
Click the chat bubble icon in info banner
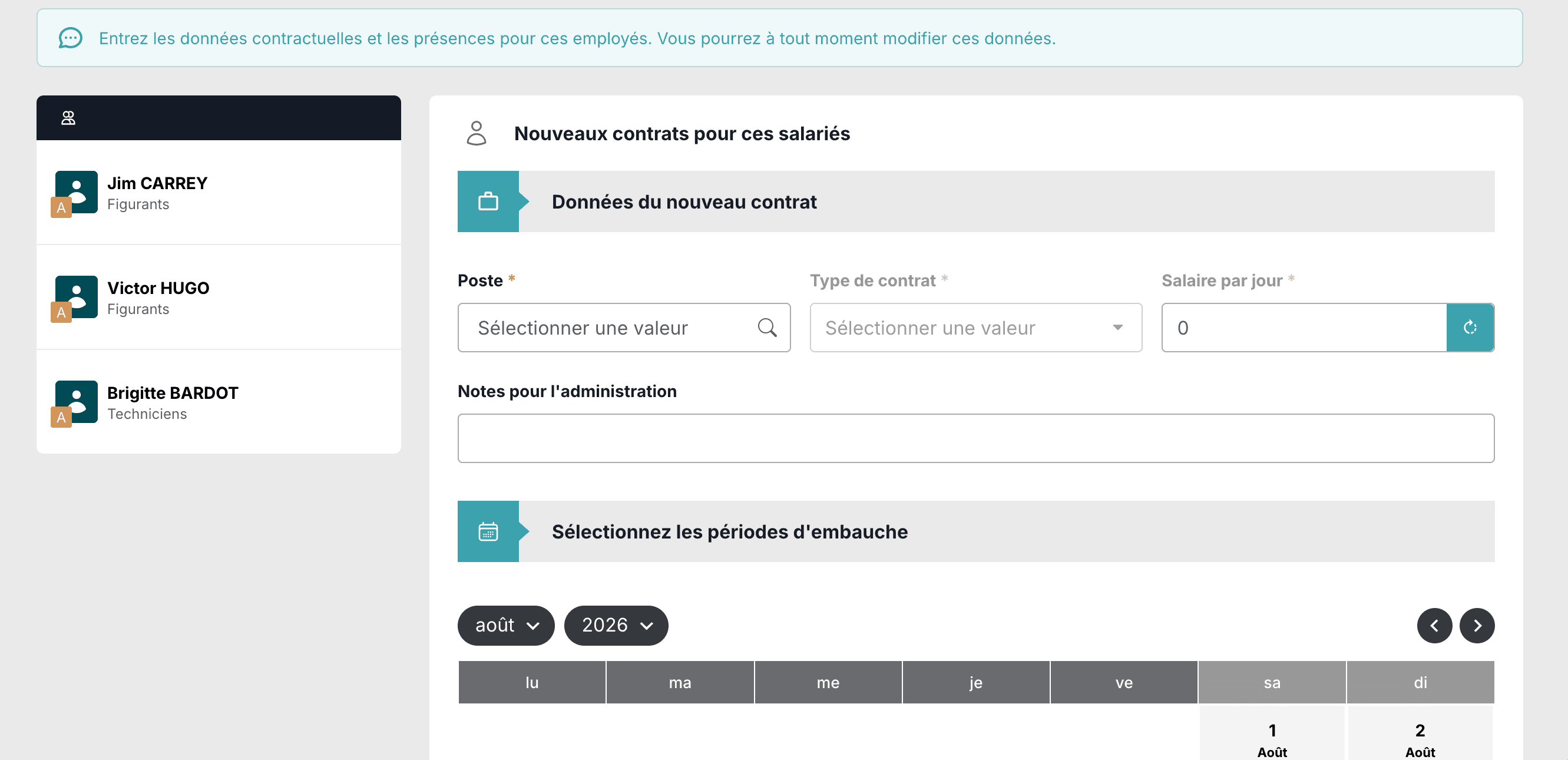tap(71, 38)
